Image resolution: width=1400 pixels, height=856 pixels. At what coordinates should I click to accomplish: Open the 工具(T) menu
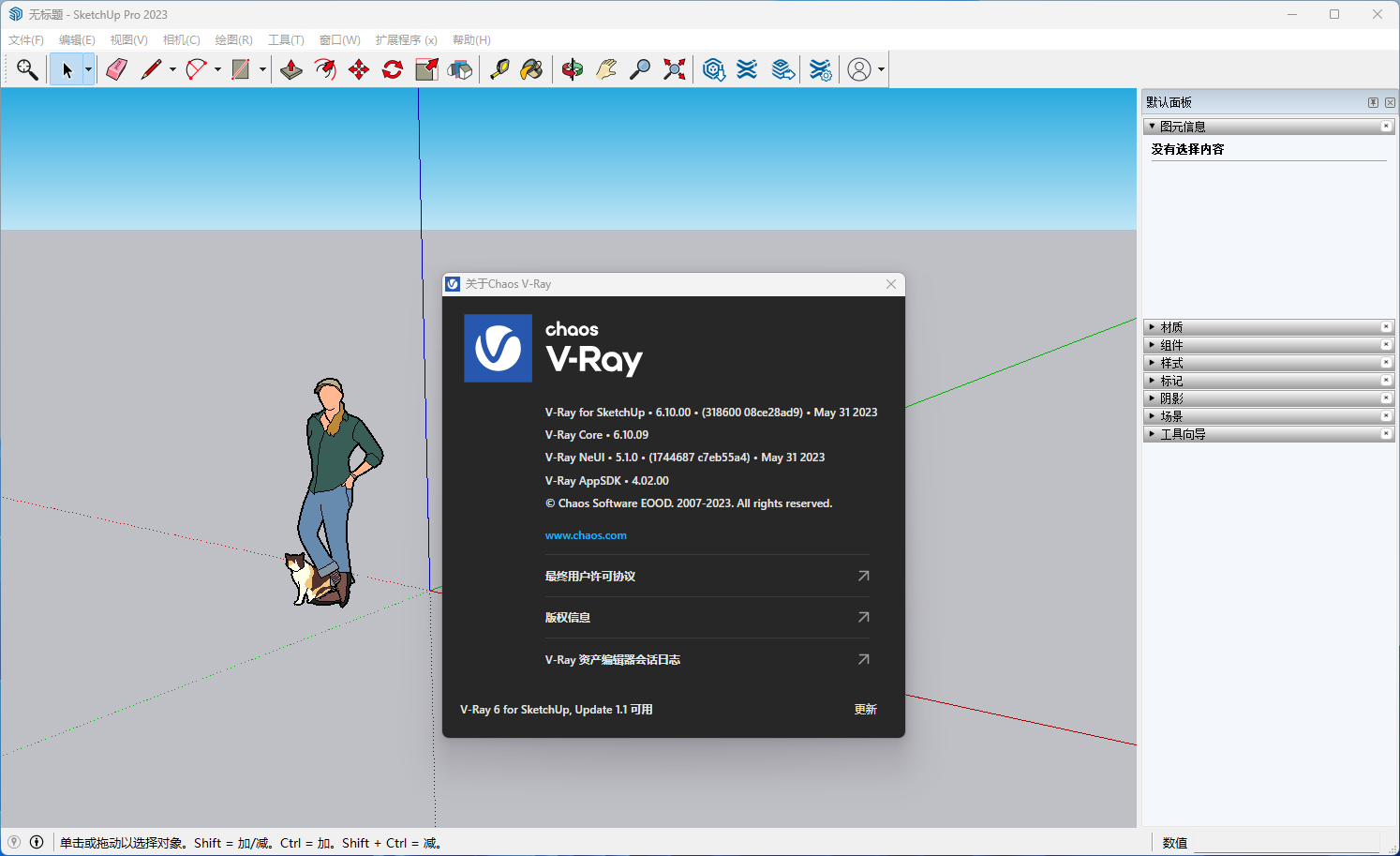click(286, 40)
